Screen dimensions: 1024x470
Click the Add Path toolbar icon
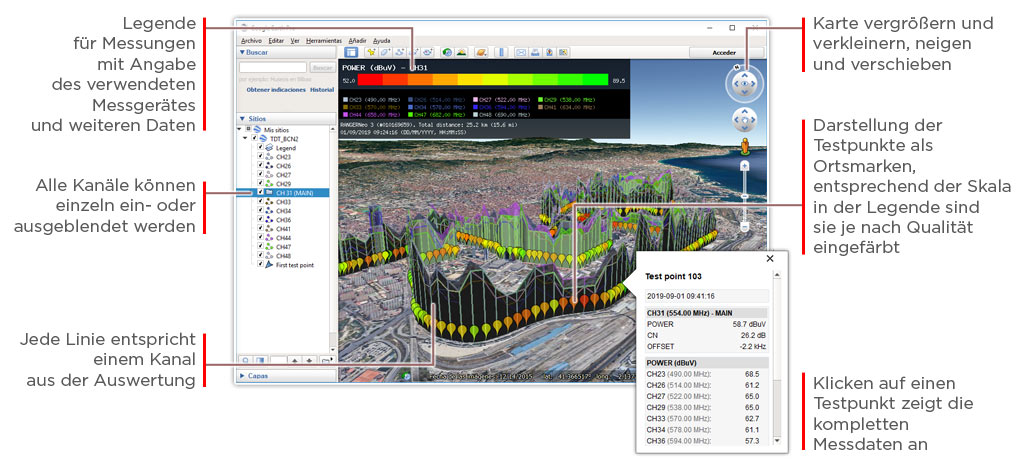[399, 52]
